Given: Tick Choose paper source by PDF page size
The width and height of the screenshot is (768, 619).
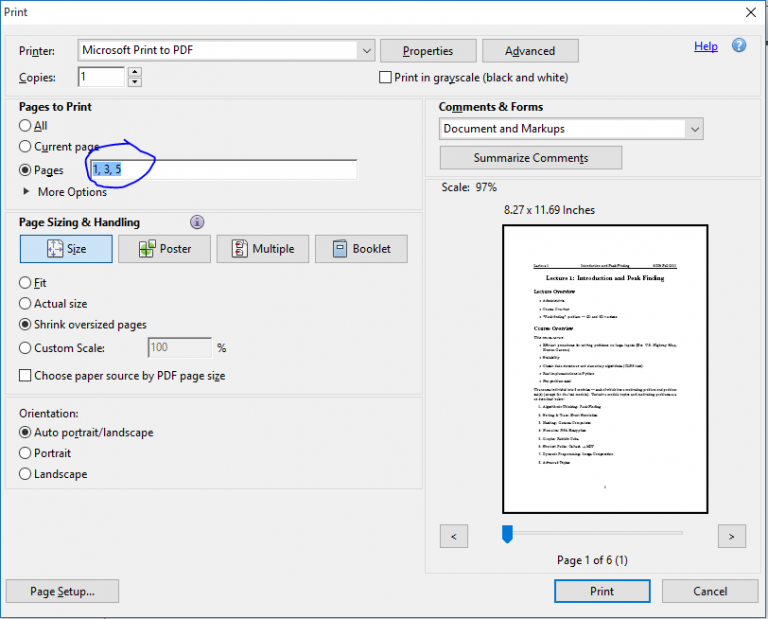Looking at the screenshot, I should (26, 376).
